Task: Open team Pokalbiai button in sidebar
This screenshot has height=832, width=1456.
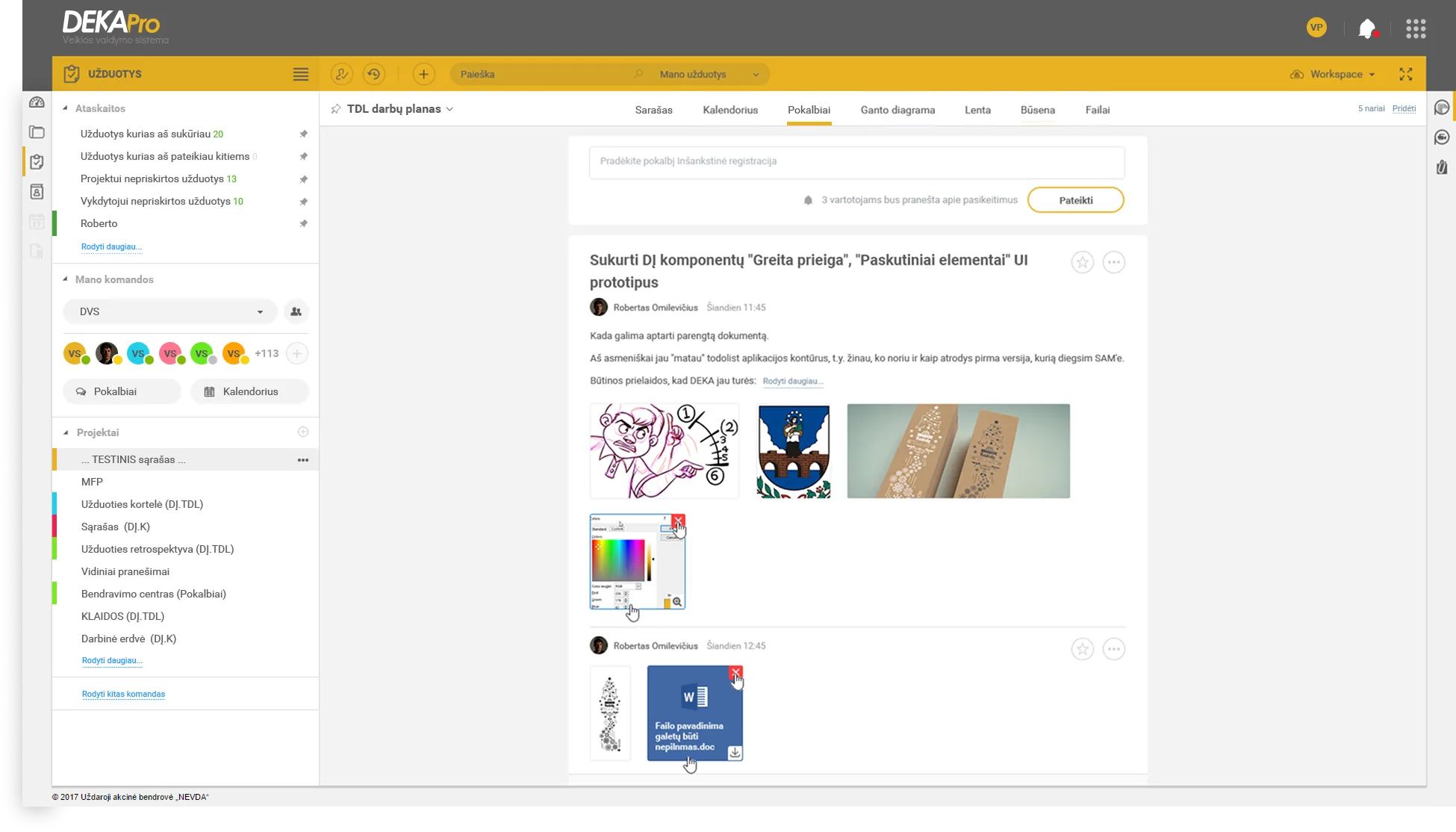Action: (x=122, y=391)
